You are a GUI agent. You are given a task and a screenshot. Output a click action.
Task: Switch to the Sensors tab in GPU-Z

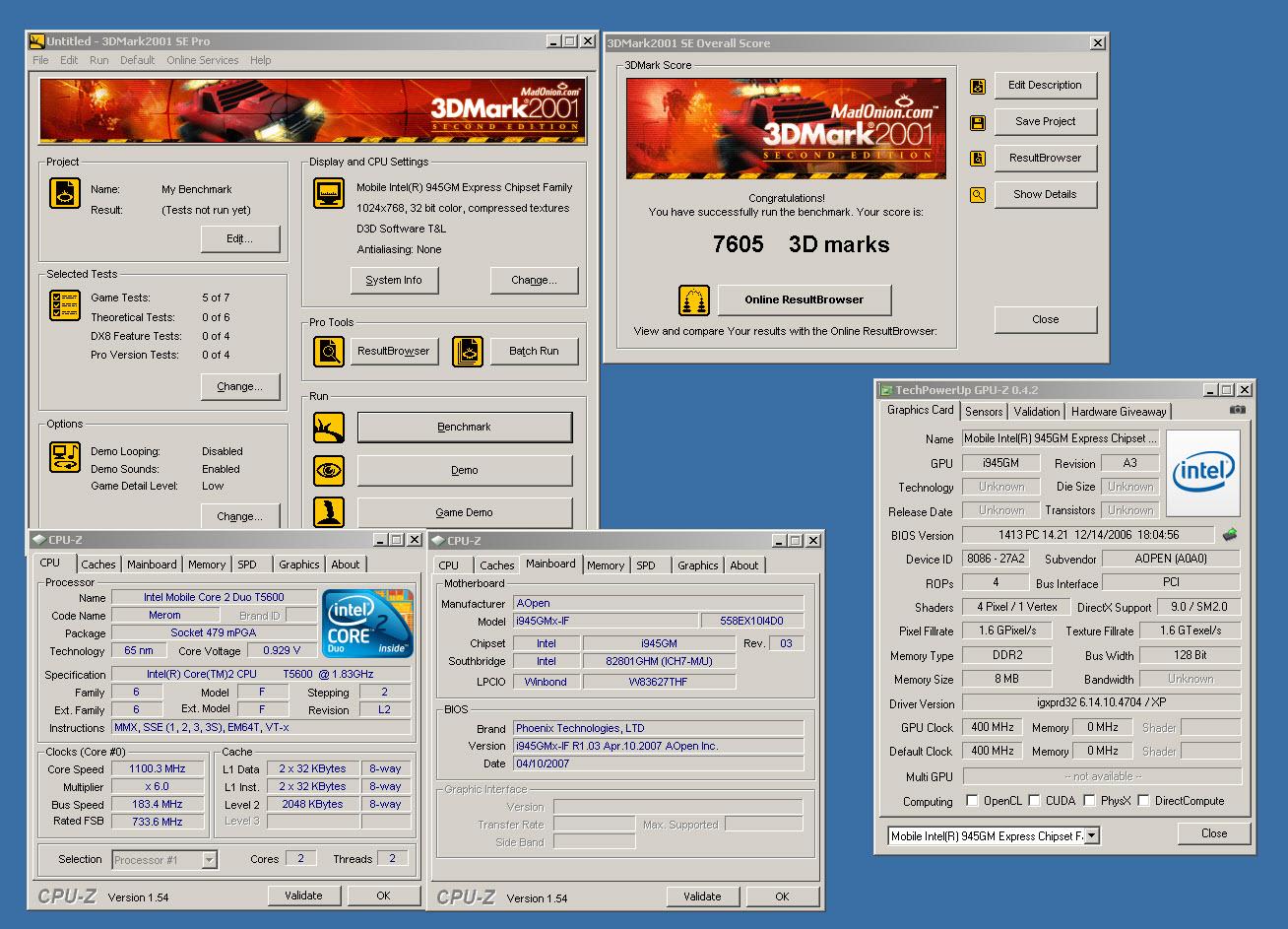(x=984, y=412)
